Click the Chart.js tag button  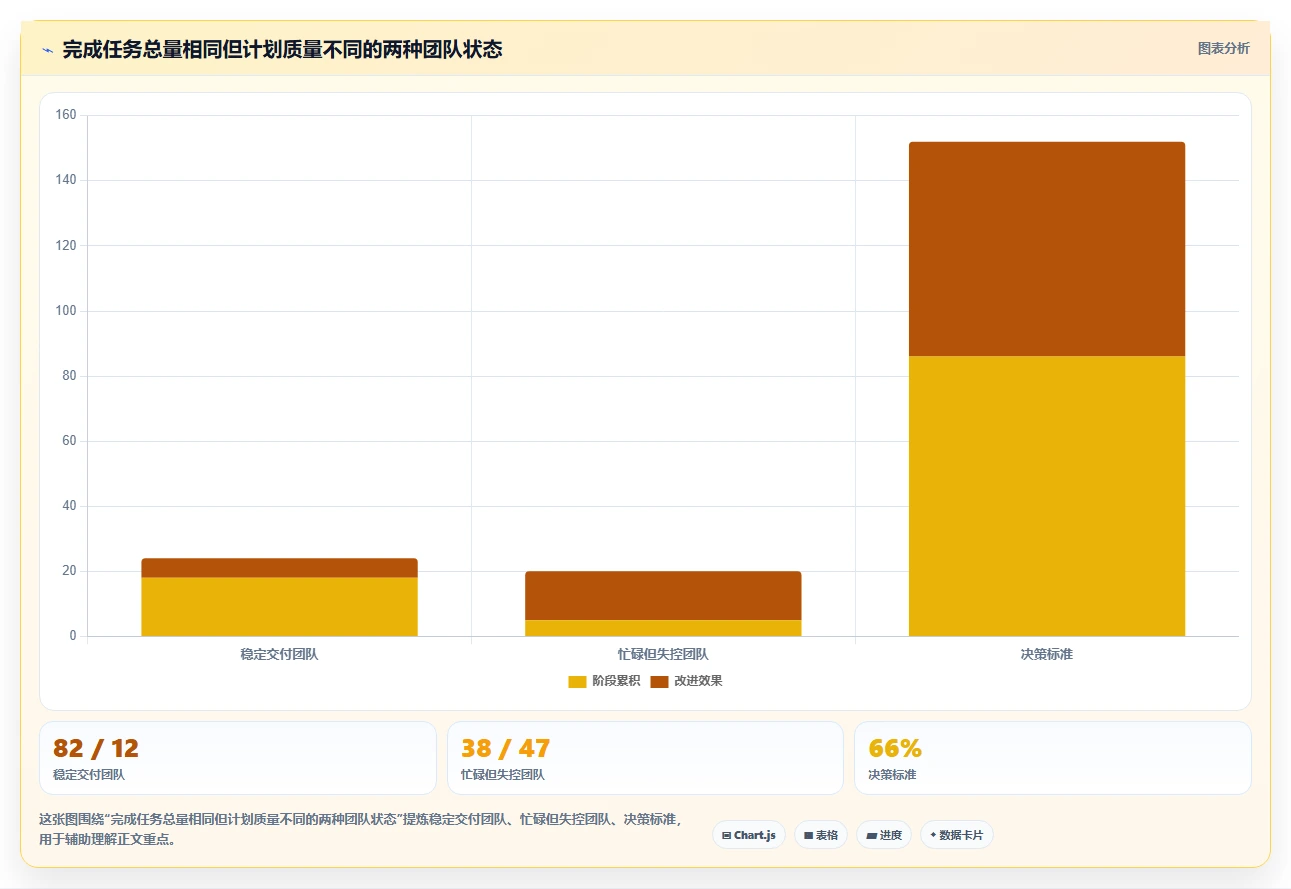(x=749, y=835)
